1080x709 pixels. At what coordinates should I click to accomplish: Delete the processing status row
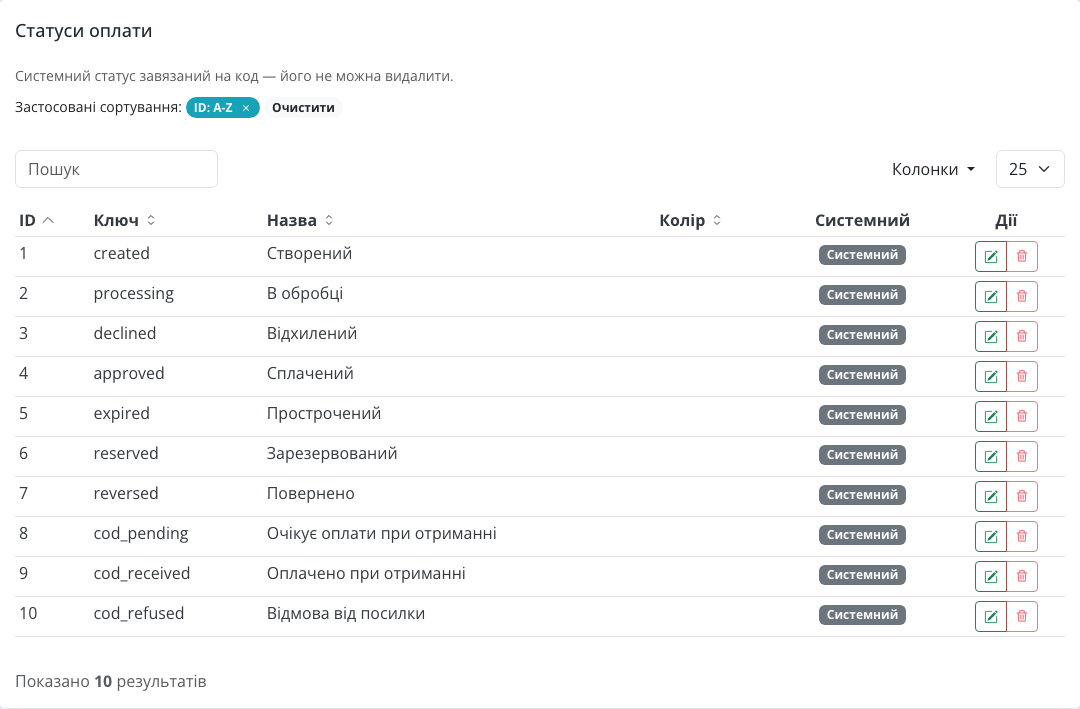tap(1022, 296)
